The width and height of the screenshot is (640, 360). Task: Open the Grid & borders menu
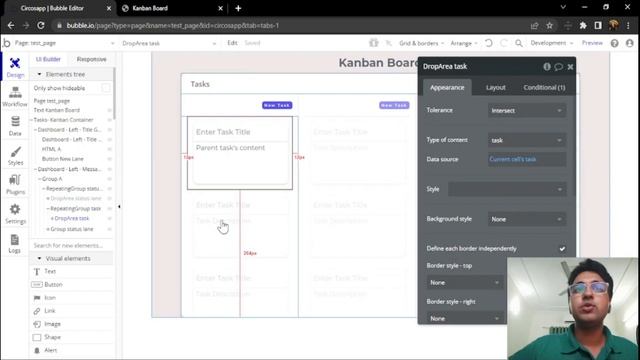click(x=421, y=43)
